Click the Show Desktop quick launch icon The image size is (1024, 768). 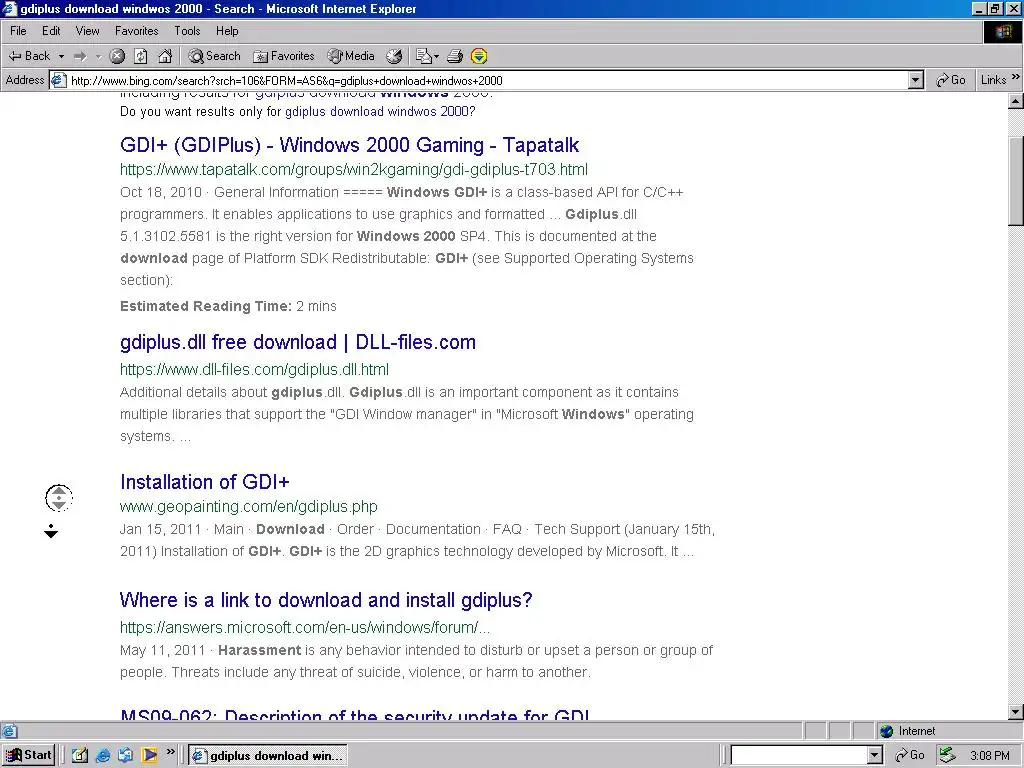80,756
